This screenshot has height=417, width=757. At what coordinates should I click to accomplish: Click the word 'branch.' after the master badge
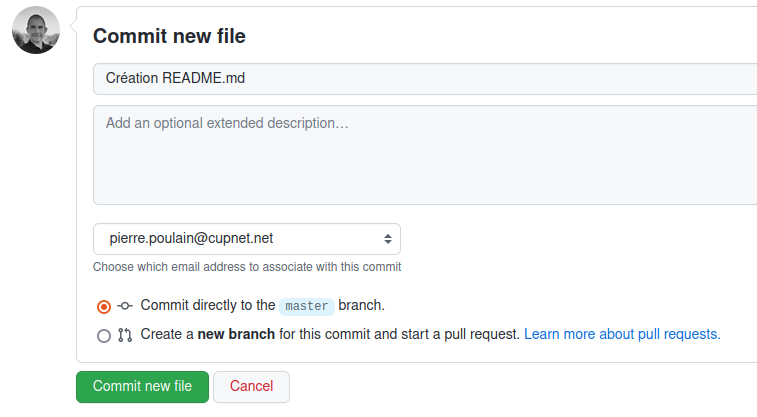(x=362, y=306)
